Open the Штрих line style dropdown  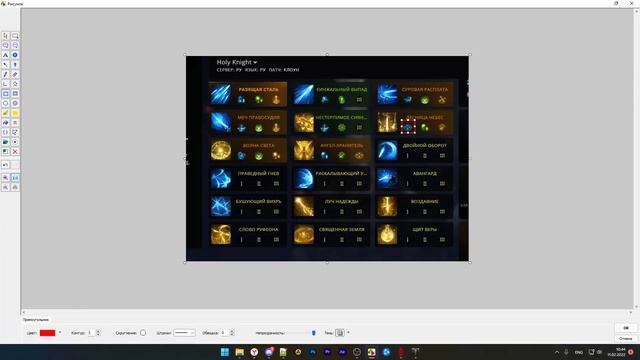point(184,333)
